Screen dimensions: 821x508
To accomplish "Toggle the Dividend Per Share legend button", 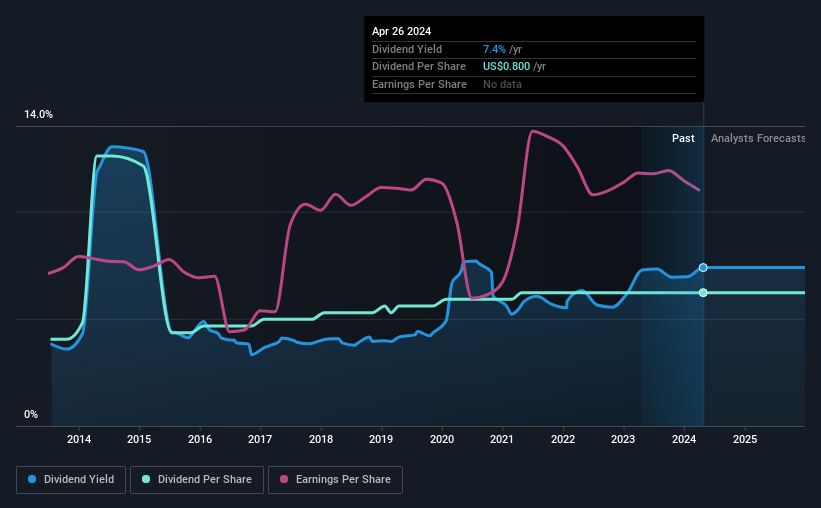I will [197, 480].
